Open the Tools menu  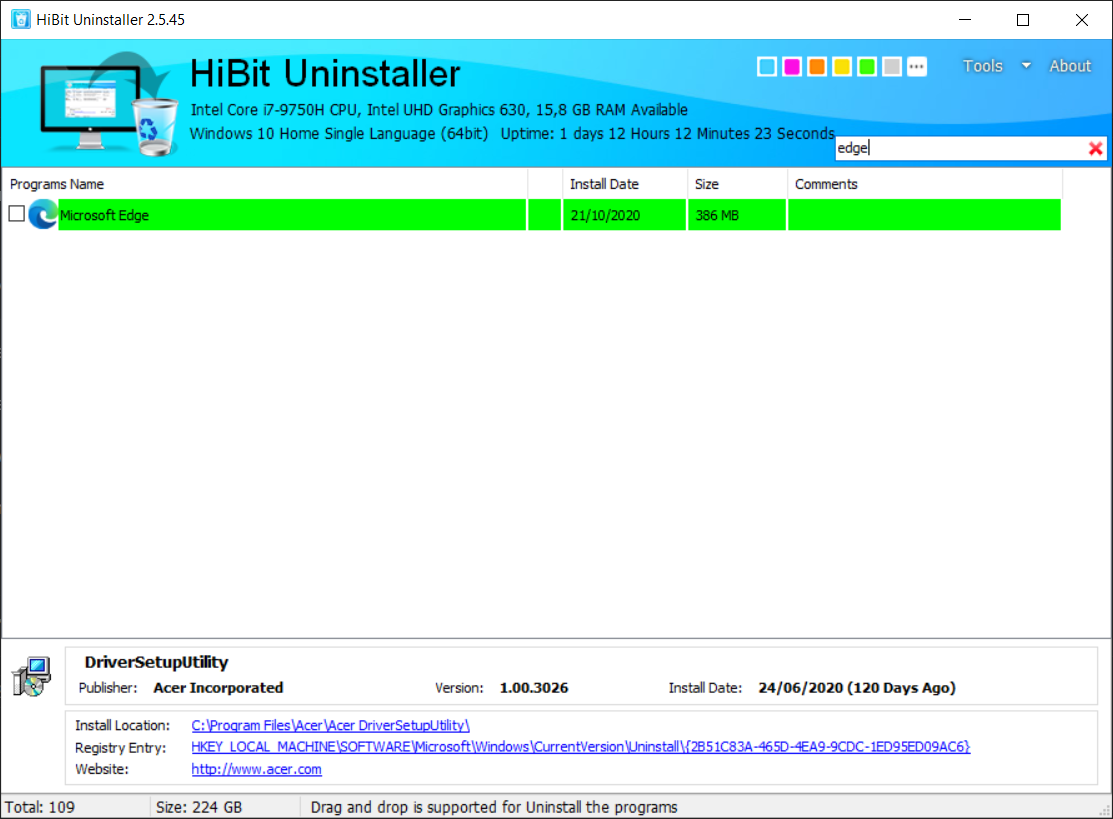click(982, 66)
